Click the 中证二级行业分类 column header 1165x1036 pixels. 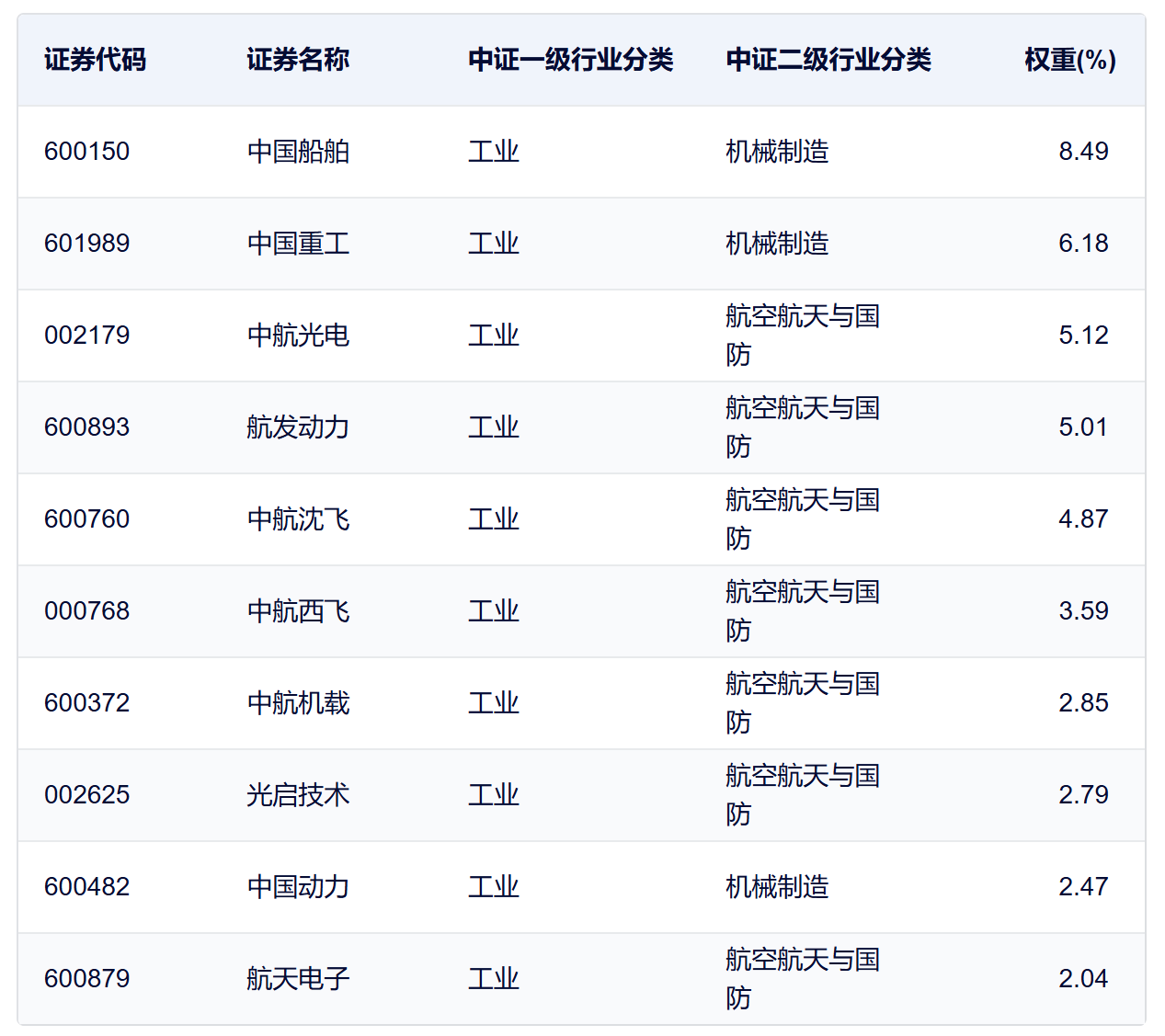[x=828, y=58]
